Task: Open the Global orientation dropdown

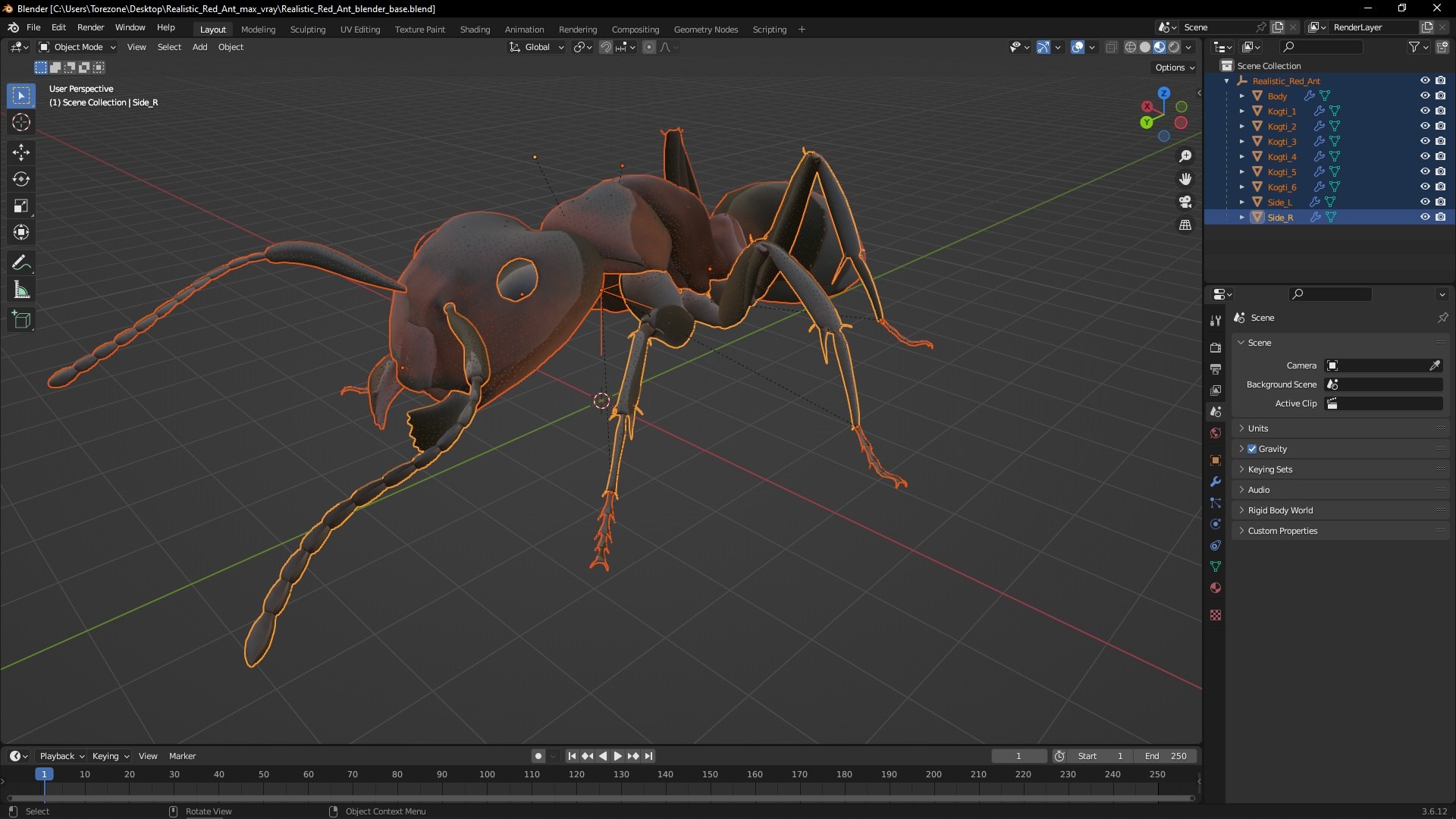Action: [536, 47]
